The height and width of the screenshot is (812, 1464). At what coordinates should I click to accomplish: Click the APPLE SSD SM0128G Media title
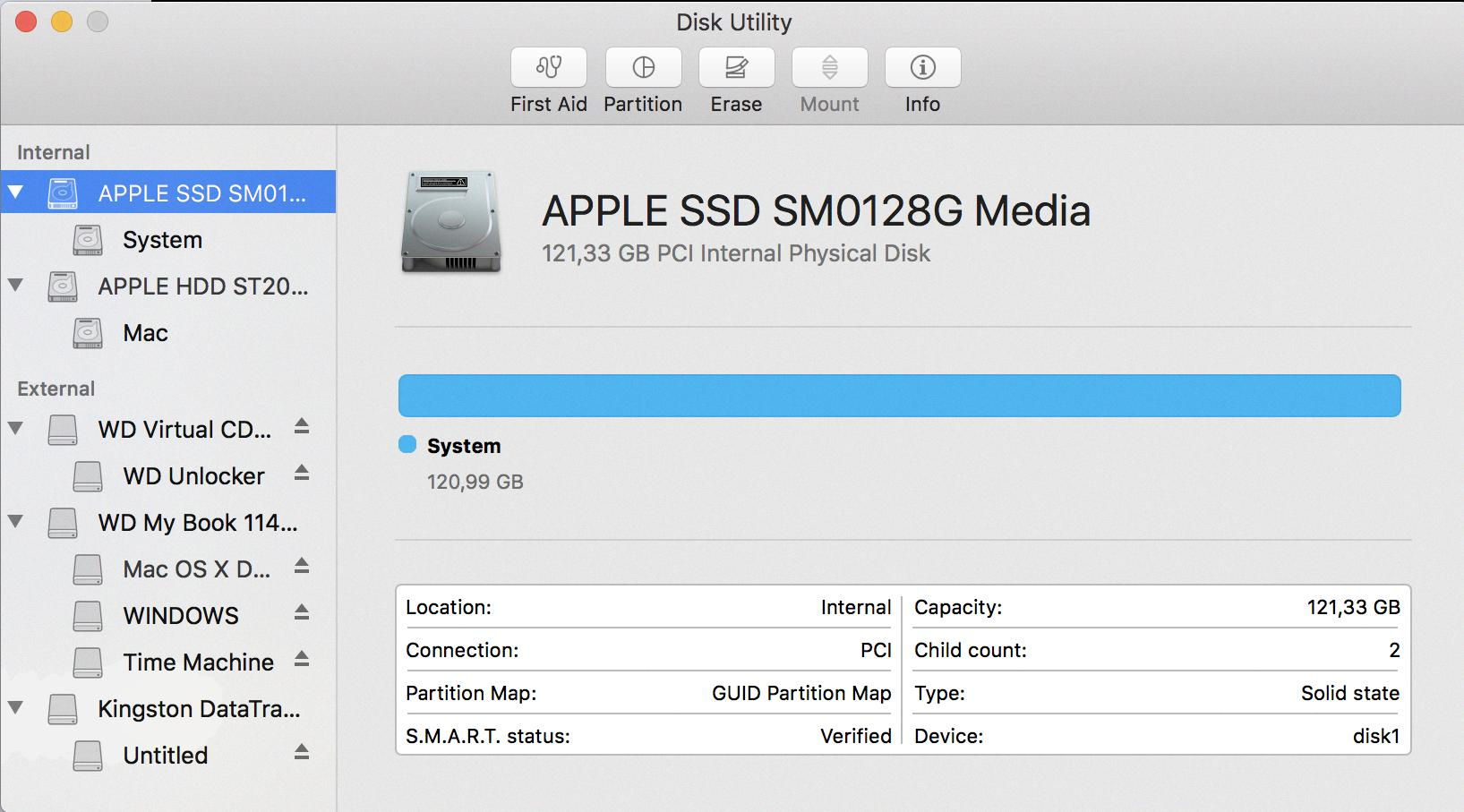point(816,210)
